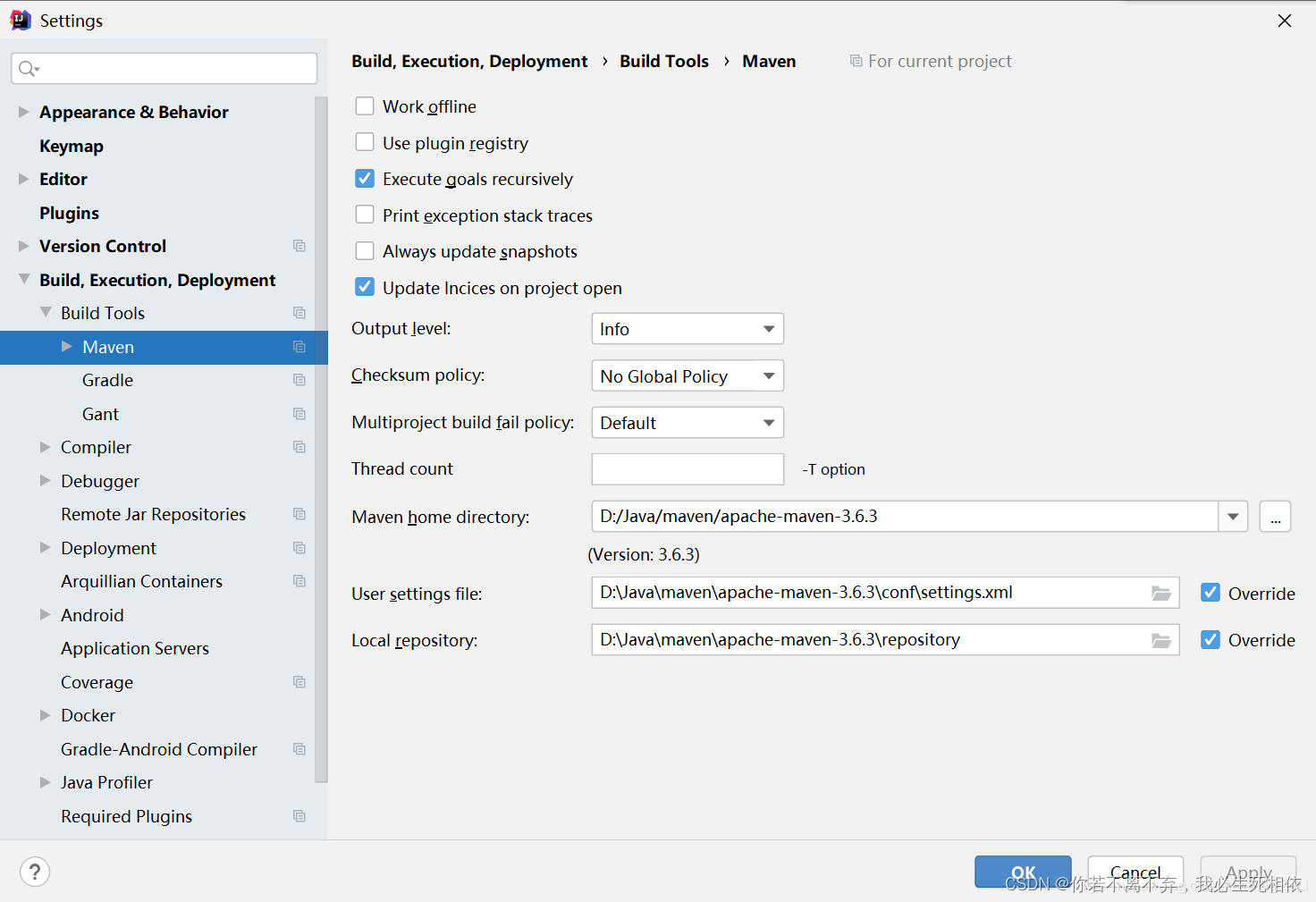This screenshot has width=1316, height=902.
Task: Click the Maven home browse ellipsis button
Action: [x=1275, y=517]
